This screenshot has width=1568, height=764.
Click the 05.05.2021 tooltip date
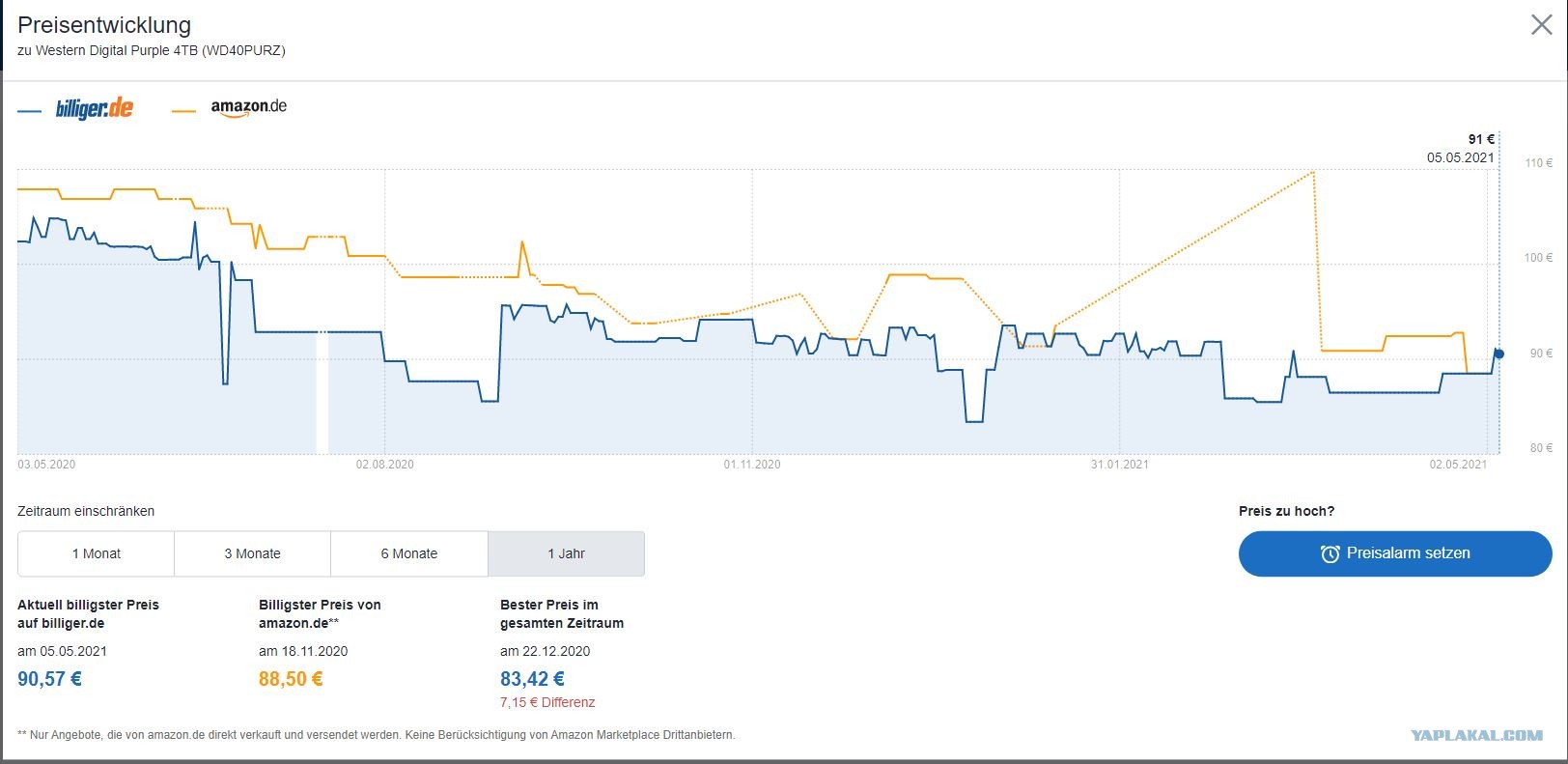coord(1461,157)
